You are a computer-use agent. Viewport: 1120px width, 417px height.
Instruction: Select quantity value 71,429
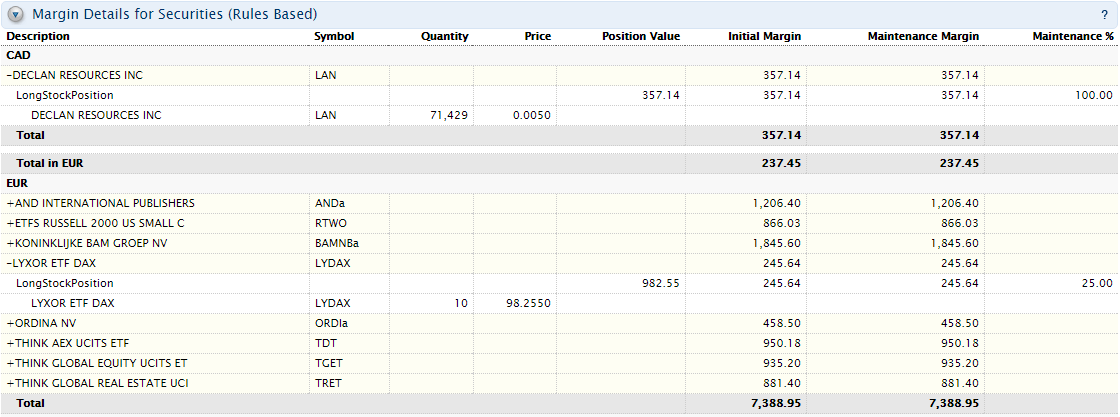(451, 115)
